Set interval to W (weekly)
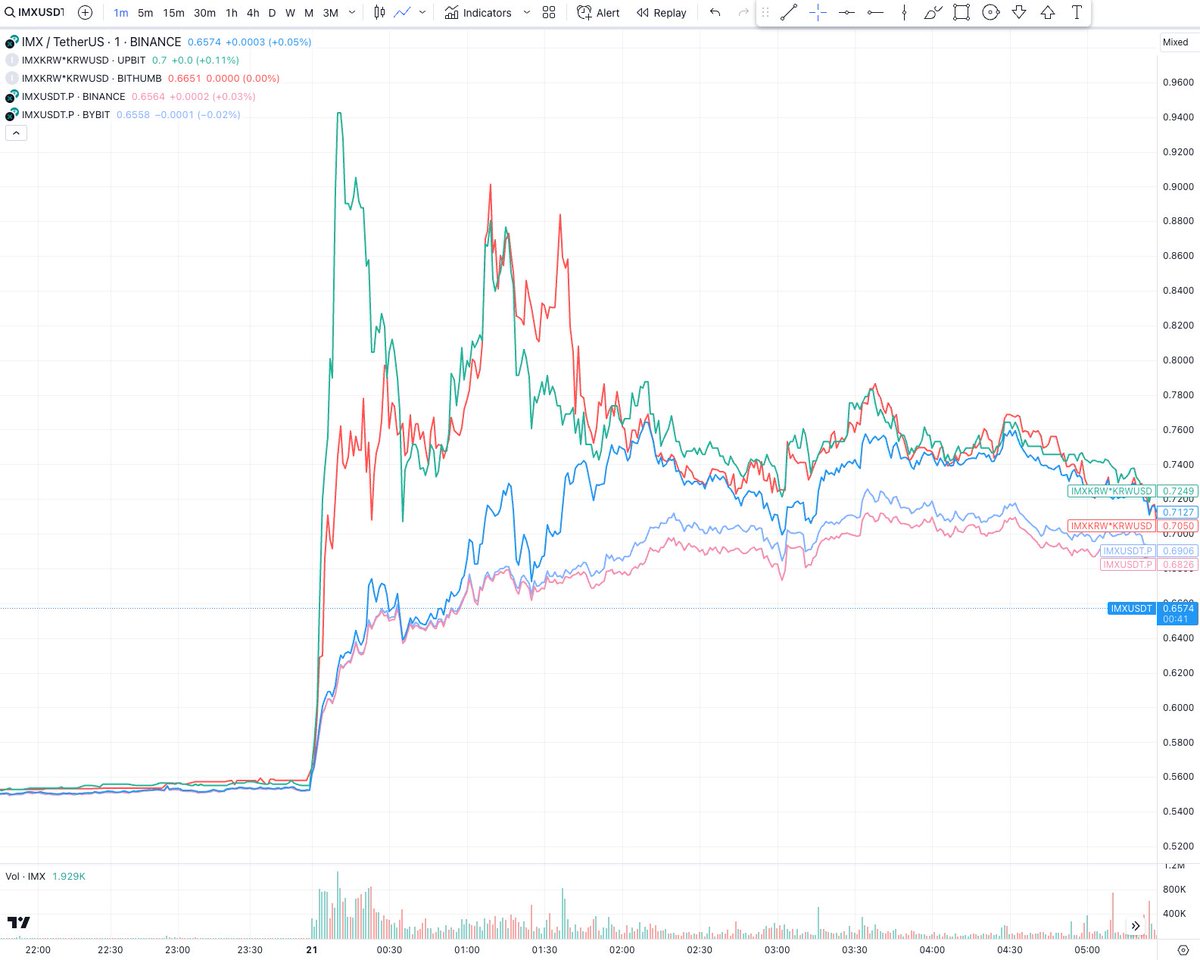Screen dimensions: 1200x960 (290, 13)
